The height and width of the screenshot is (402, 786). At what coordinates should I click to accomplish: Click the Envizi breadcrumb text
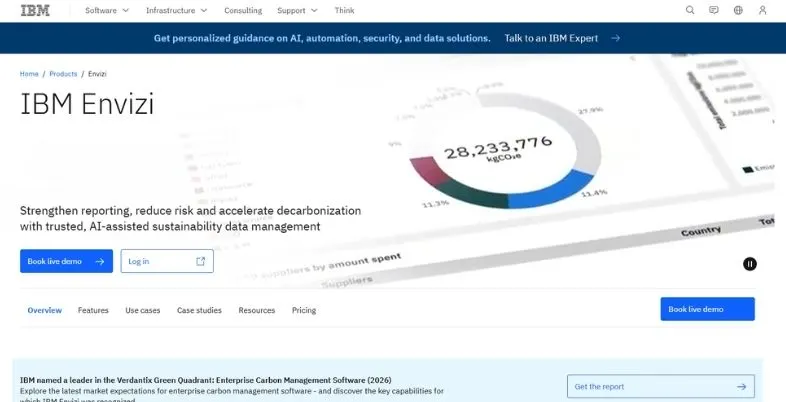pyautogui.click(x=97, y=74)
